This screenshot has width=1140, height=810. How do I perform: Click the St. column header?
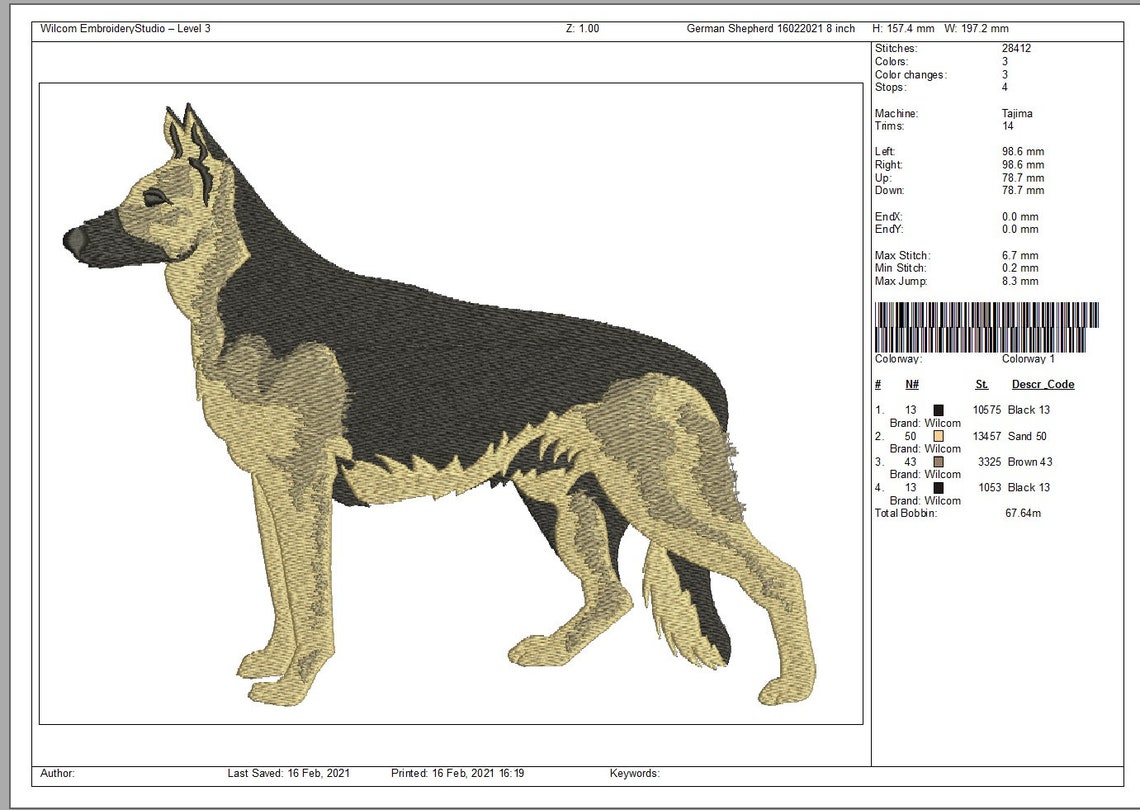coord(980,384)
